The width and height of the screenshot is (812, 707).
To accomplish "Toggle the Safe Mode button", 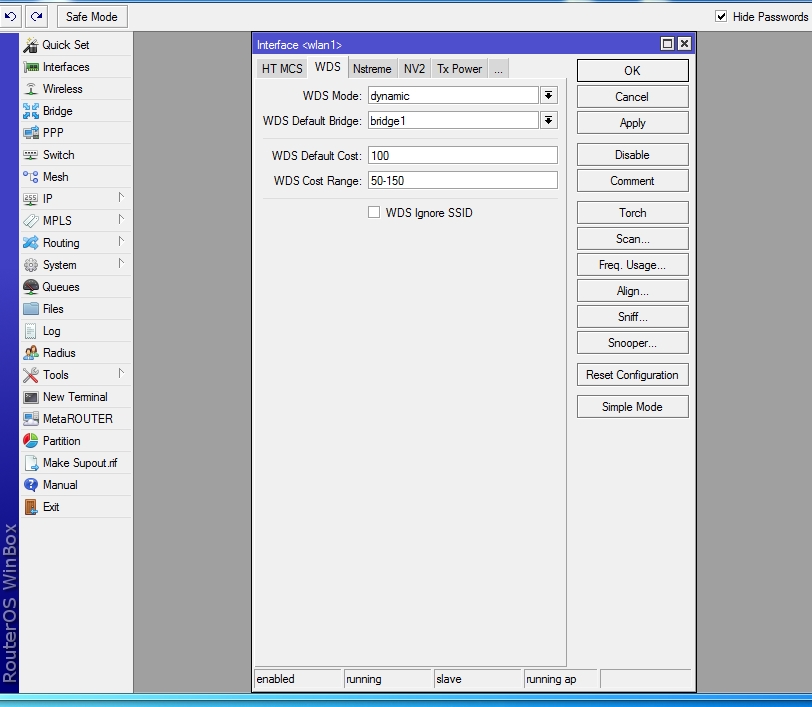I will (91, 17).
